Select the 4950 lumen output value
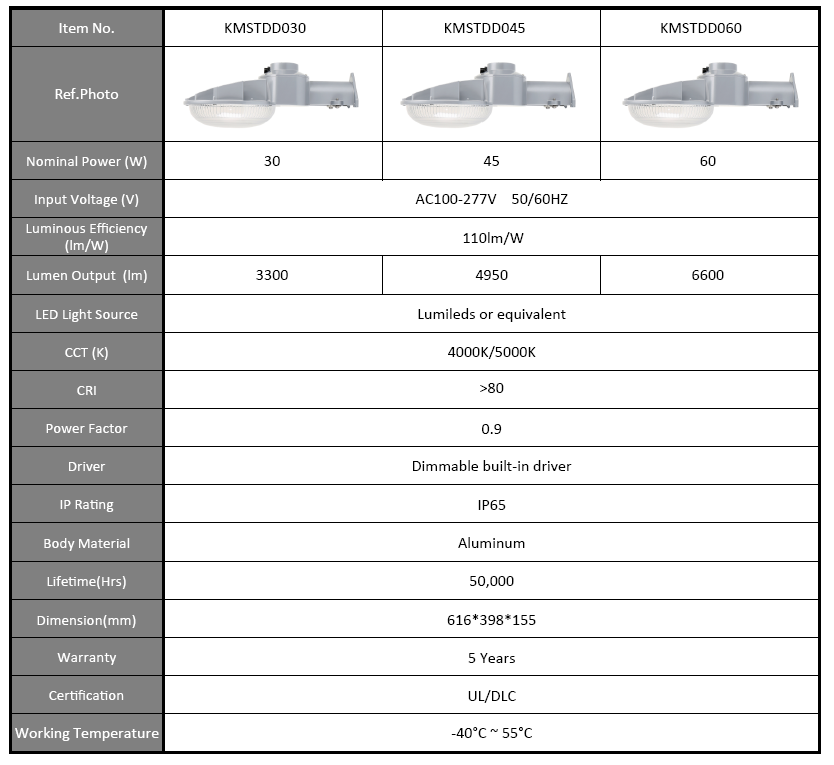834x765 pixels. [x=491, y=275]
